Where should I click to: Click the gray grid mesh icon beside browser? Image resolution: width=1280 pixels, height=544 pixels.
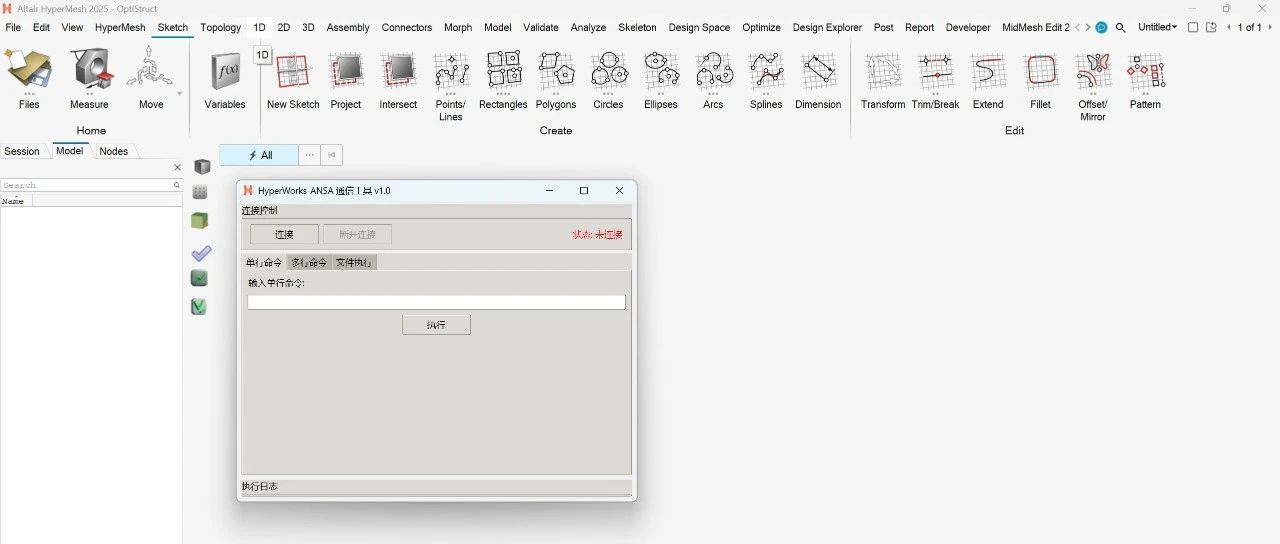(x=200, y=192)
